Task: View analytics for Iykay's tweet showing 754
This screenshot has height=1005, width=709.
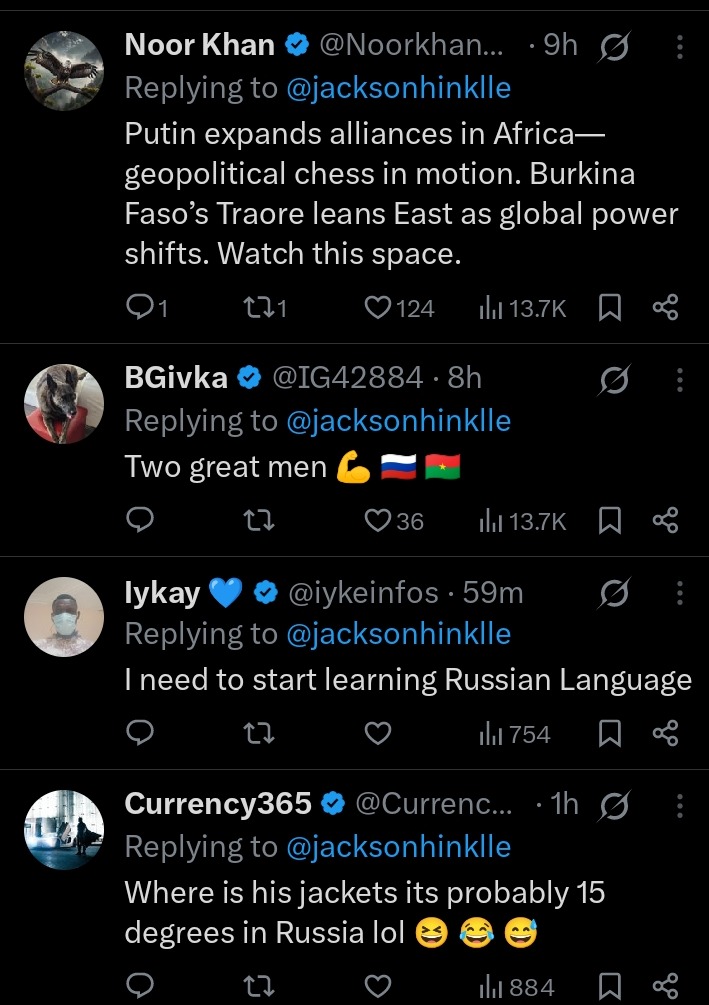Action: (515, 734)
